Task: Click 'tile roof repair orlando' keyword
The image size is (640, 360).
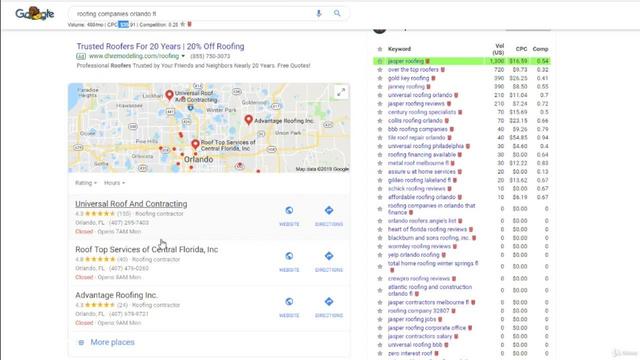Action: pos(416,138)
